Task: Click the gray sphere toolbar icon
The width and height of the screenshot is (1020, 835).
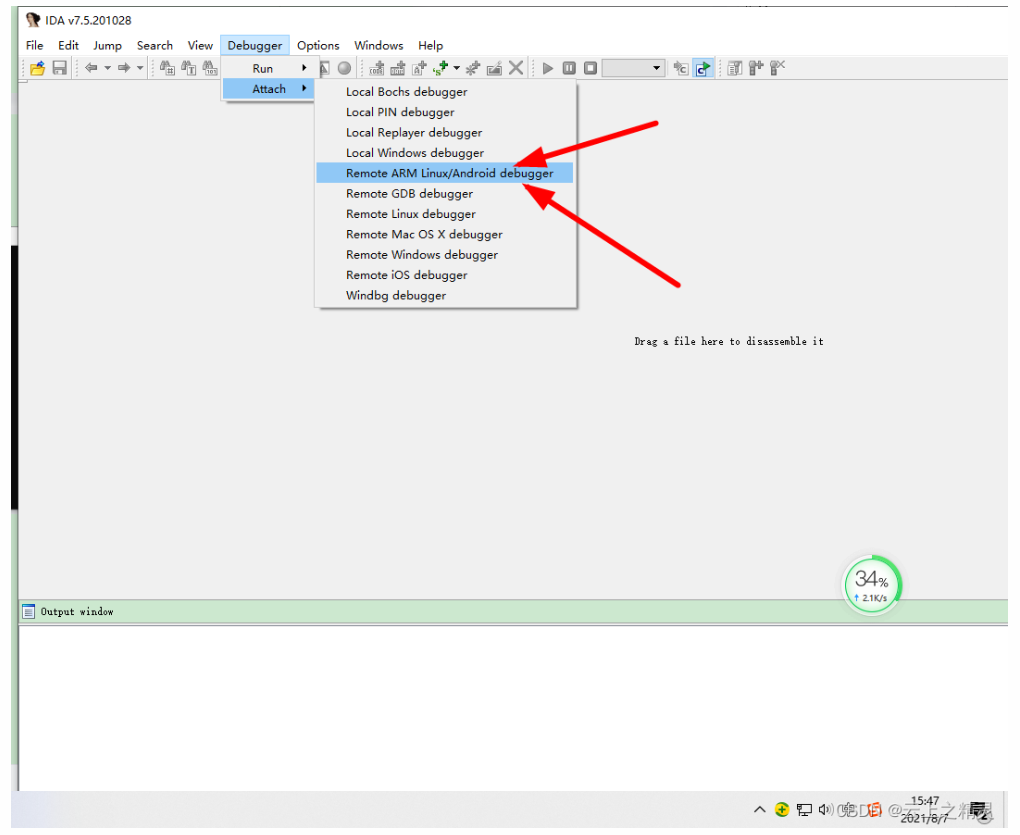Action: [x=344, y=68]
